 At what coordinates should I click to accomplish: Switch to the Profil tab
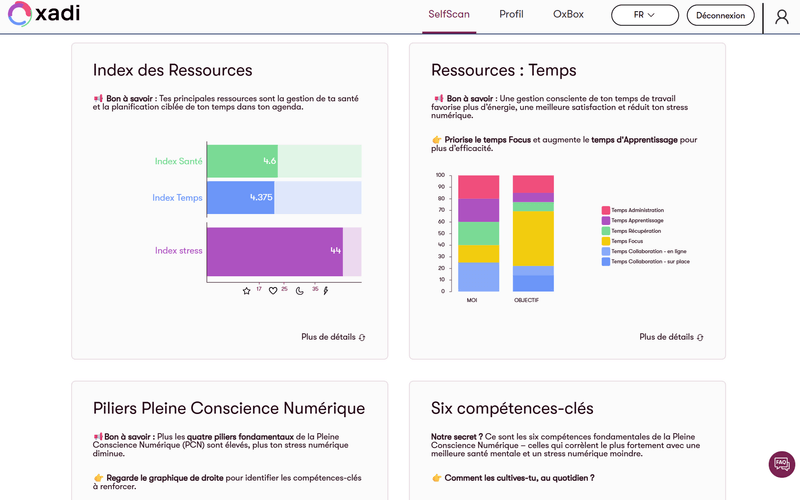(x=511, y=15)
